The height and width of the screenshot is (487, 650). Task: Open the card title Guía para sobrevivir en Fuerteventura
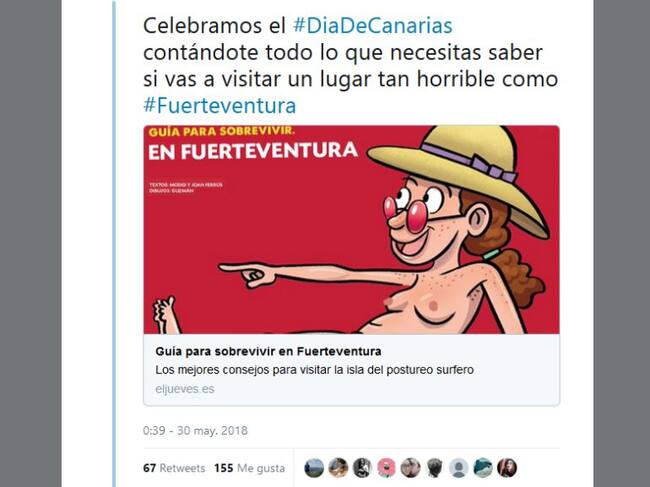point(268,351)
